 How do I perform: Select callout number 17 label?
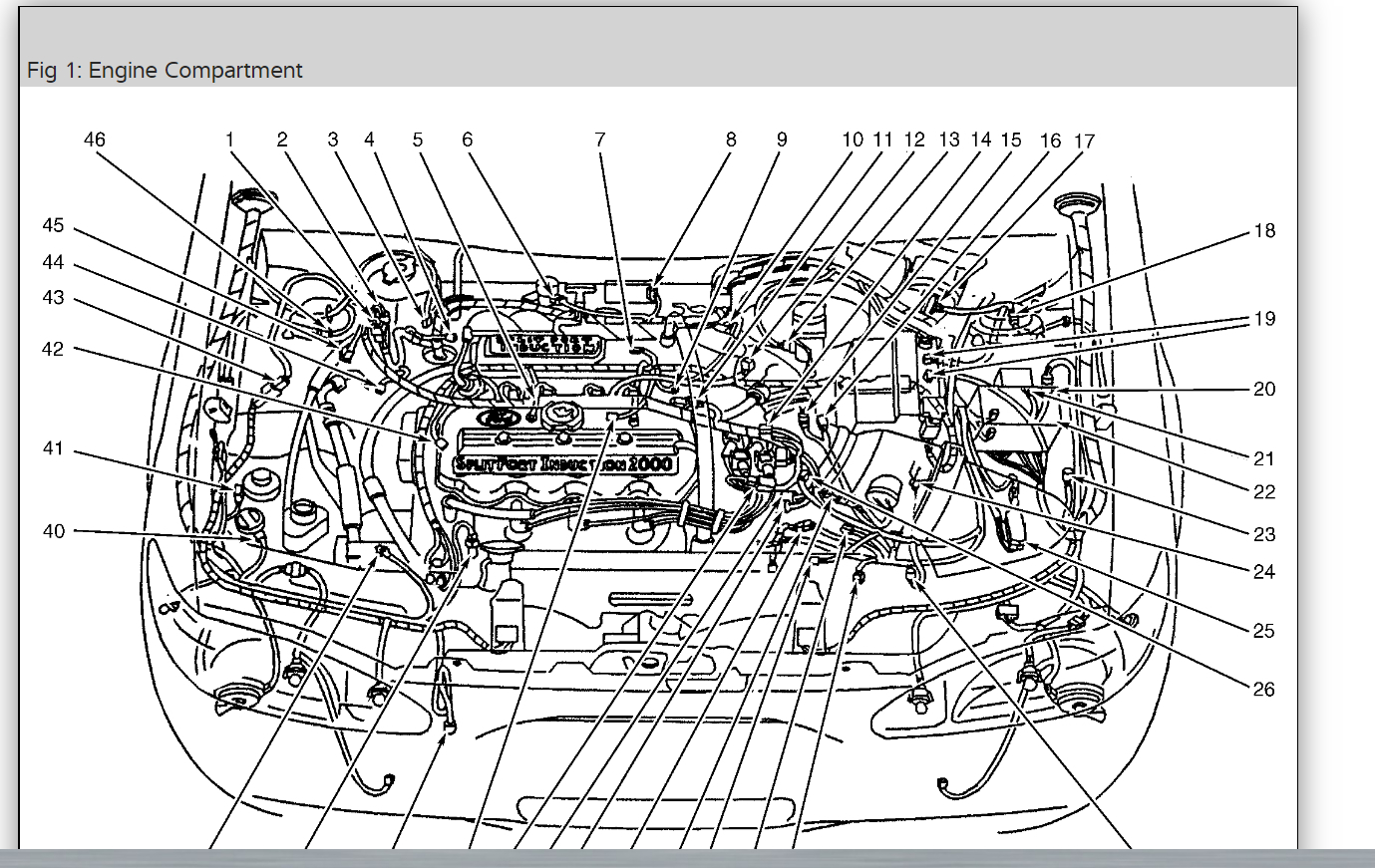point(1084,142)
